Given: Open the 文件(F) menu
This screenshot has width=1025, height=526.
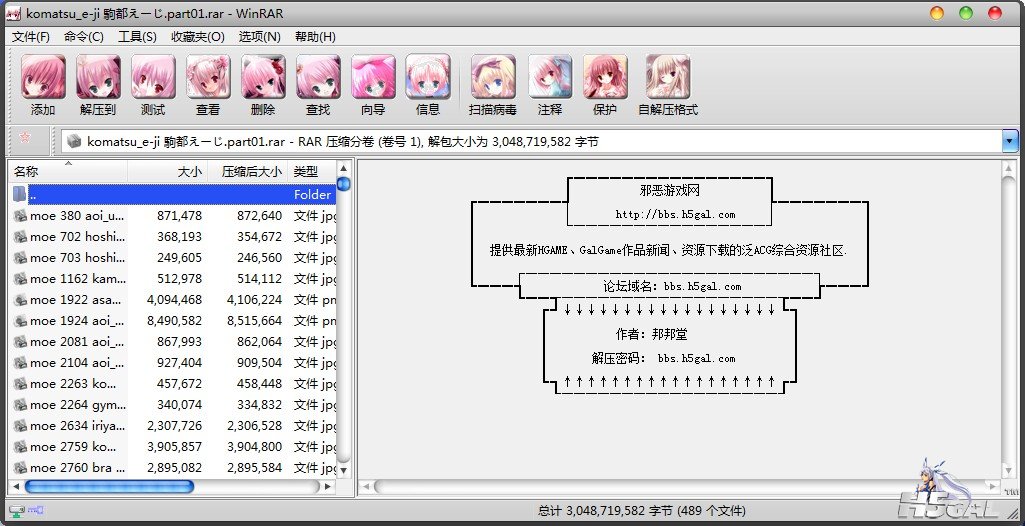Looking at the screenshot, I should tap(31, 37).
